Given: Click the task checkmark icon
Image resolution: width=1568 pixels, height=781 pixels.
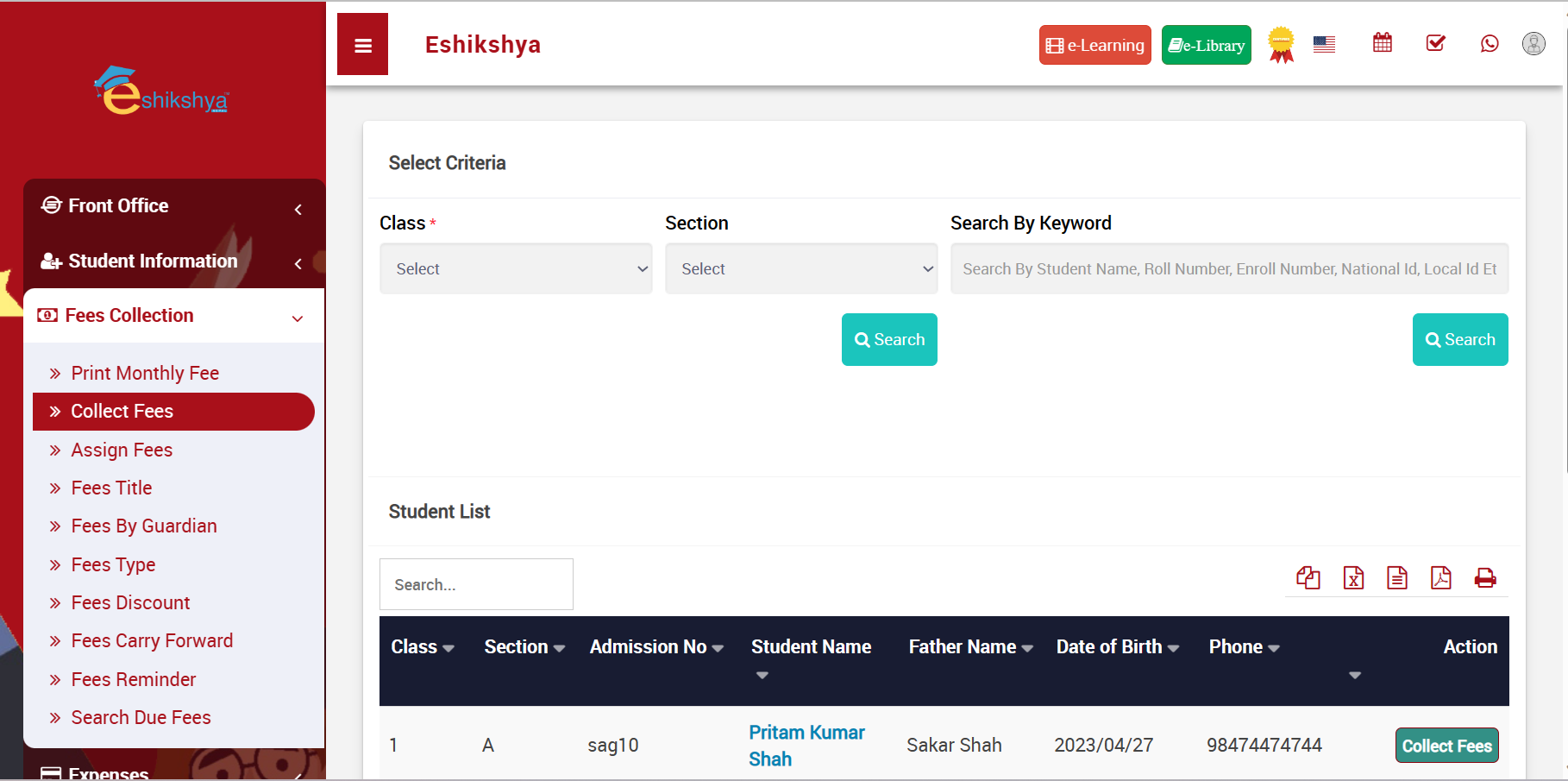Looking at the screenshot, I should pos(1435,43).
